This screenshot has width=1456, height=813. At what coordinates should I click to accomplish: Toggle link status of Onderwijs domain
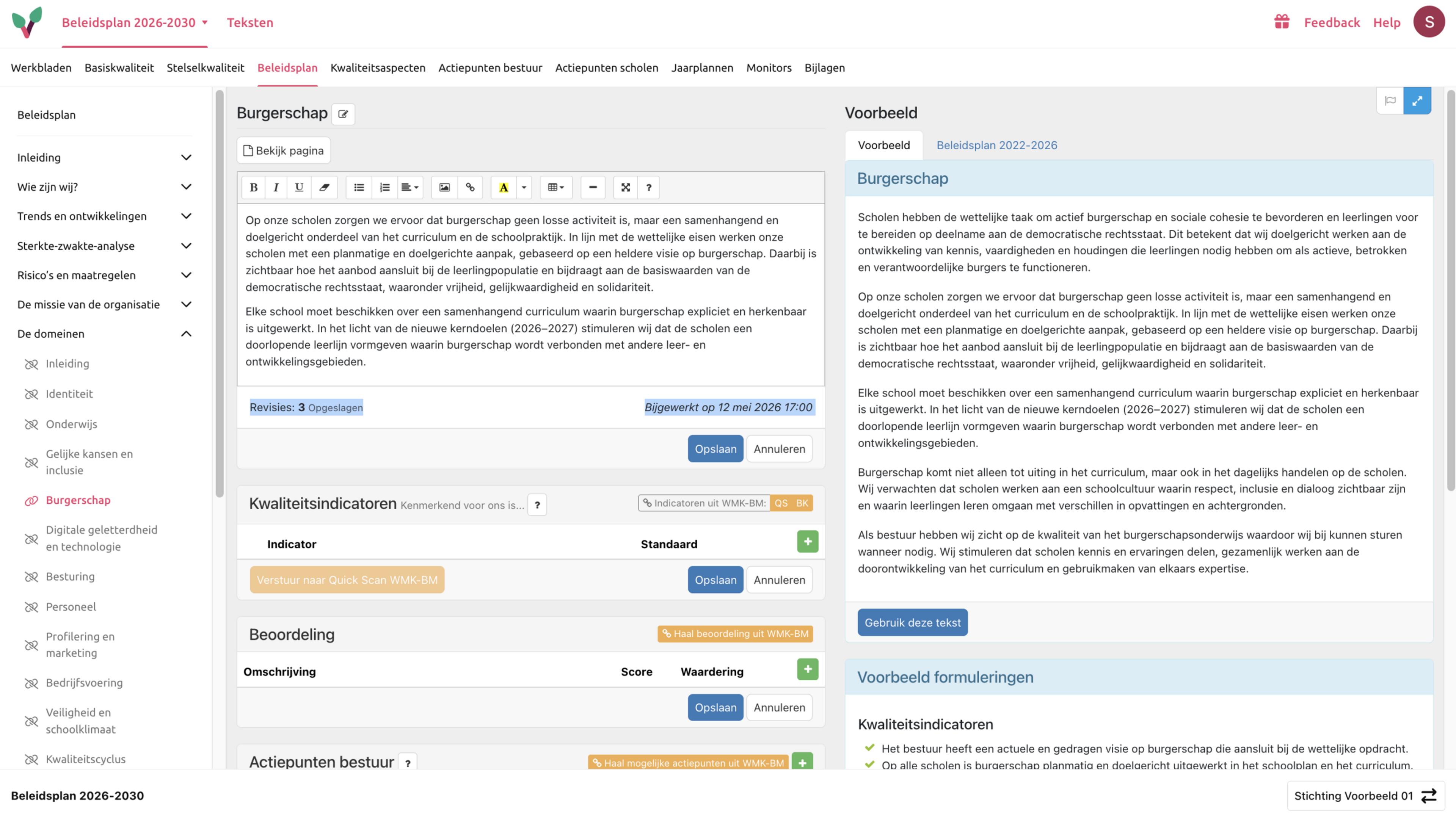(x=31, y=424)
